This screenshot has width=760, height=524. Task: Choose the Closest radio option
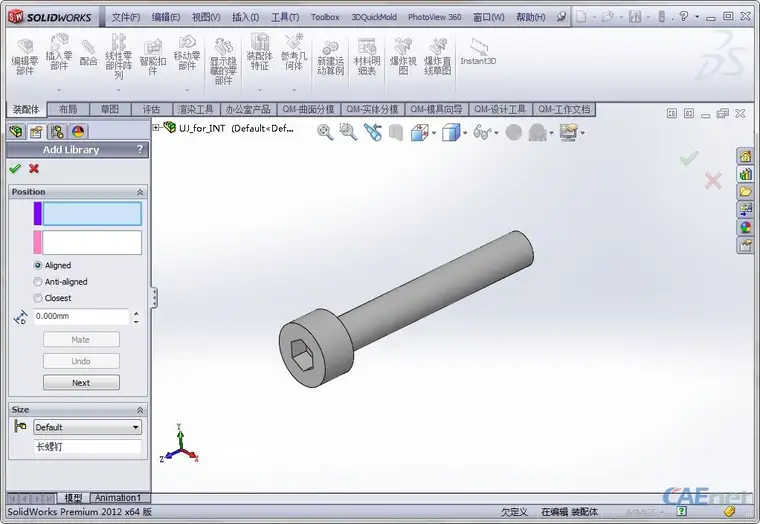(37, 298)
